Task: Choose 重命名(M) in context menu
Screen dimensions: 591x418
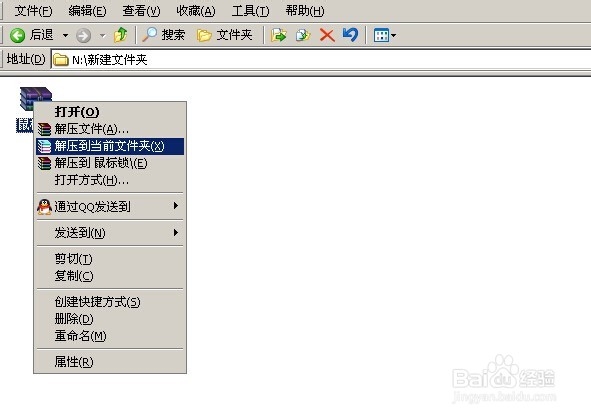Action: tap(110, 336)
